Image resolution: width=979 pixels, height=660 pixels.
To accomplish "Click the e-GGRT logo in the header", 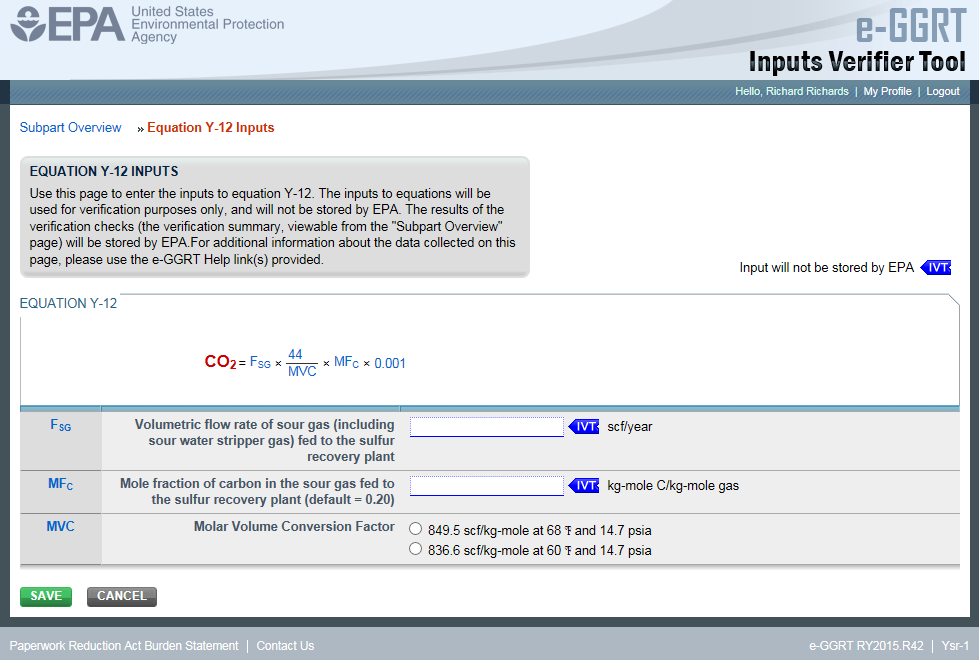I will pos(911,26).
